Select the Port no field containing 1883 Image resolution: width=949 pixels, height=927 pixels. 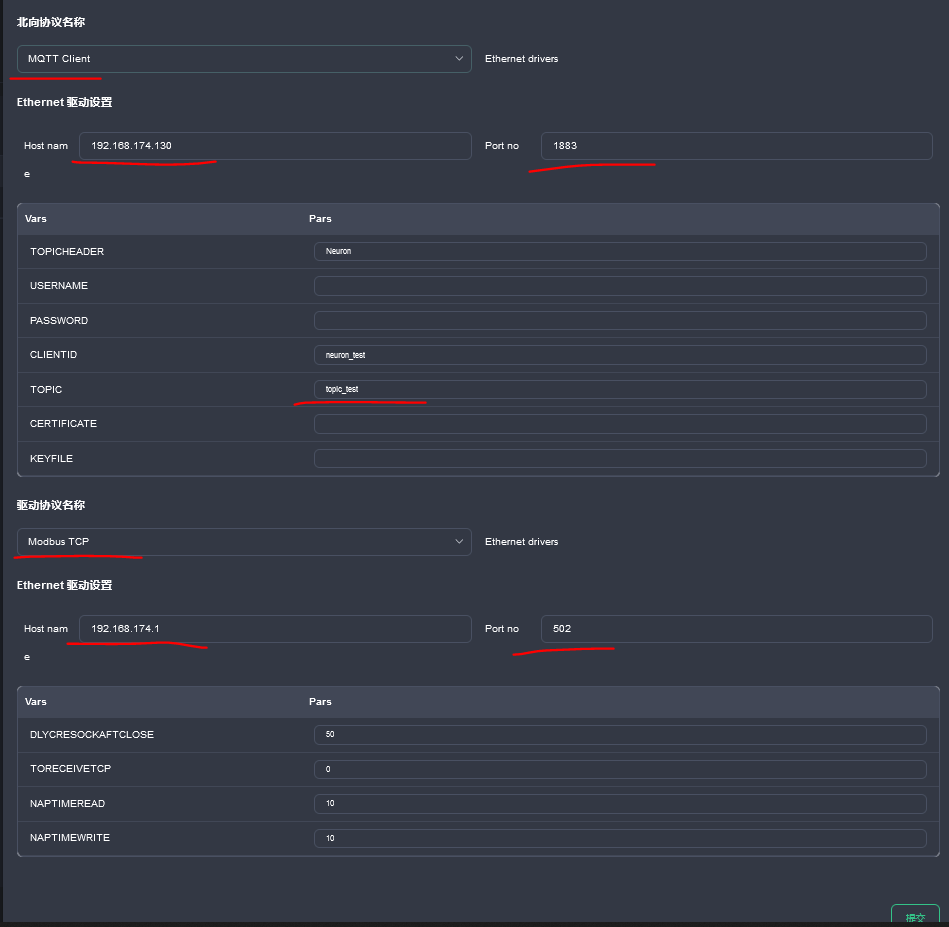(x=735, y=145)
